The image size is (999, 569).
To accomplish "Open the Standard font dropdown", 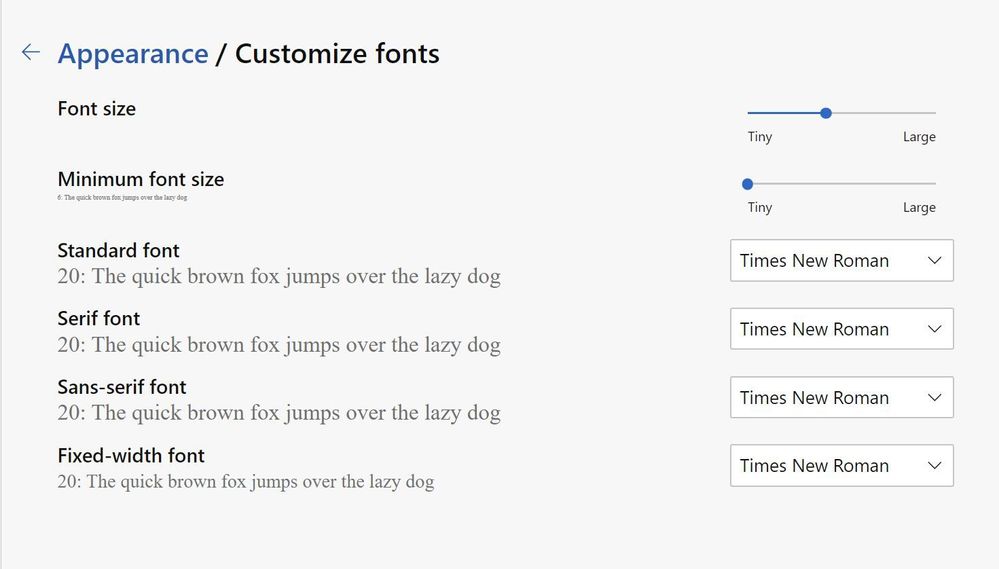I will point(842,261).
